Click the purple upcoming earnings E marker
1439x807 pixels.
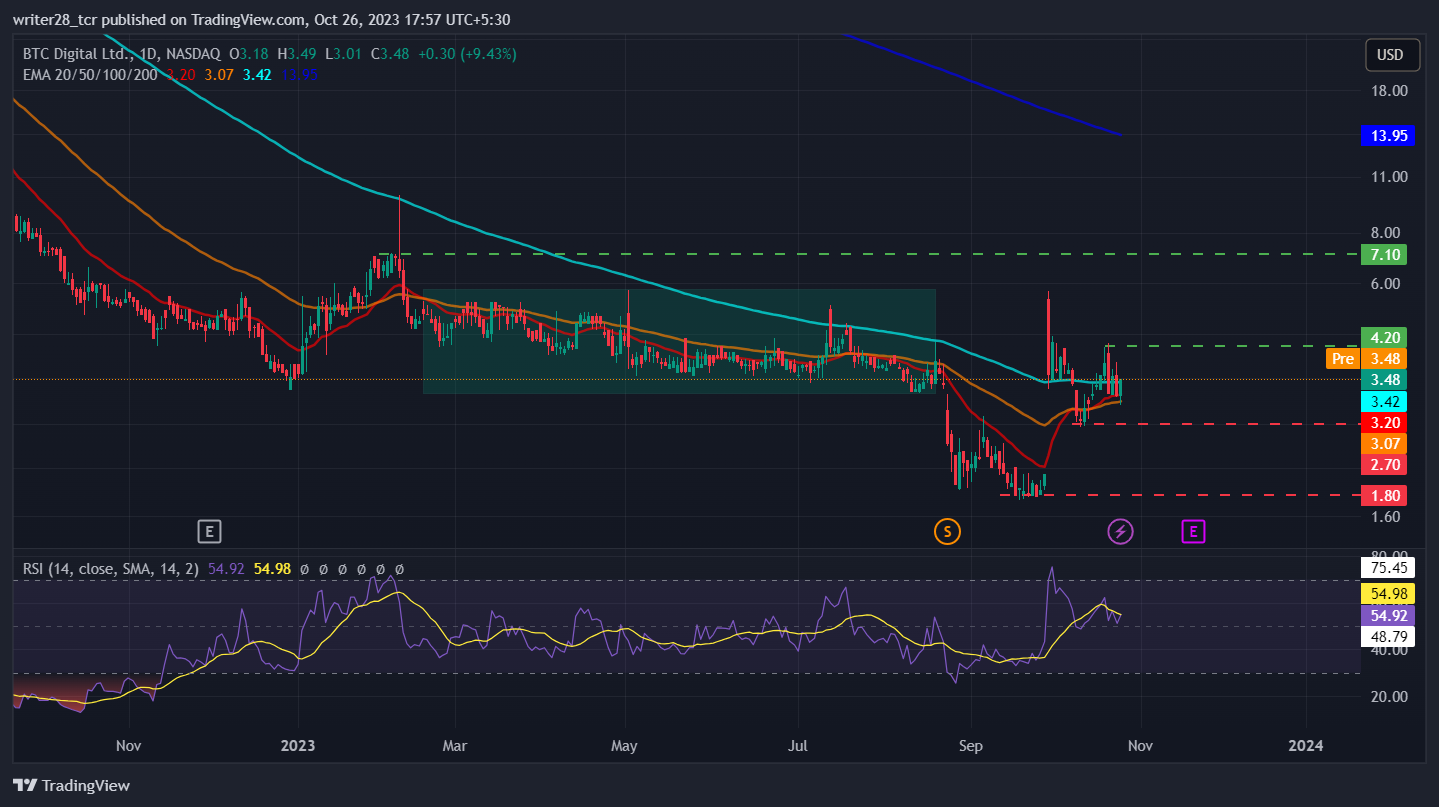coord(1193,531)
